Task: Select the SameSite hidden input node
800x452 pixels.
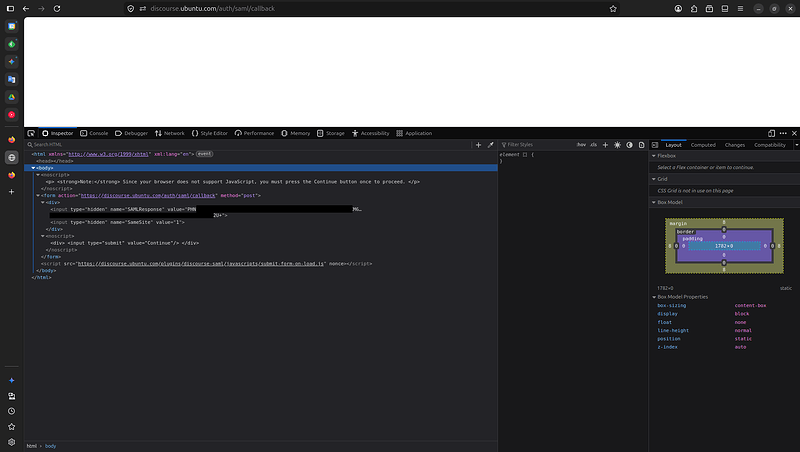Action: 117,222
